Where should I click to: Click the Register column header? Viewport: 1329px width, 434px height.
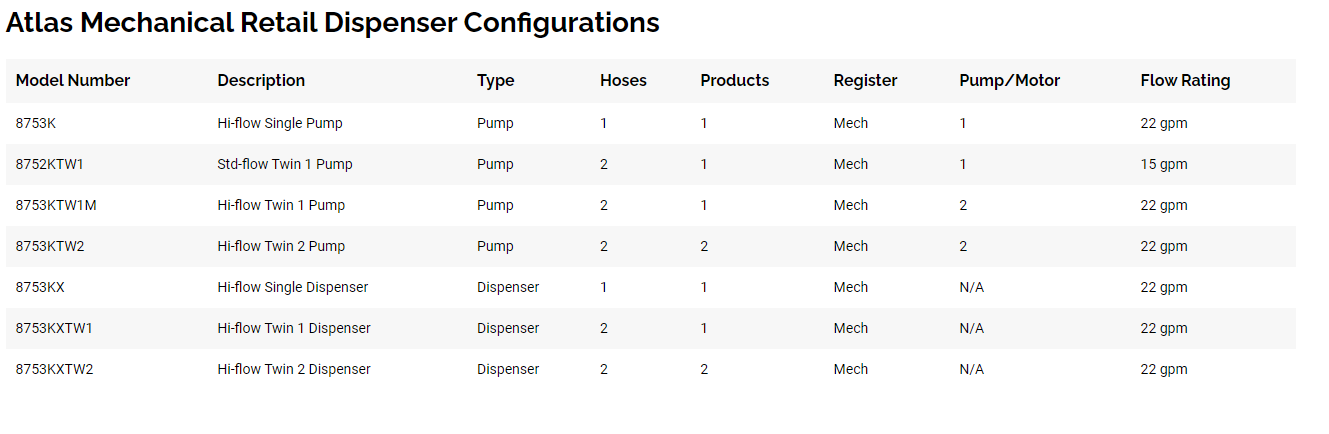[x=865, y=81]
